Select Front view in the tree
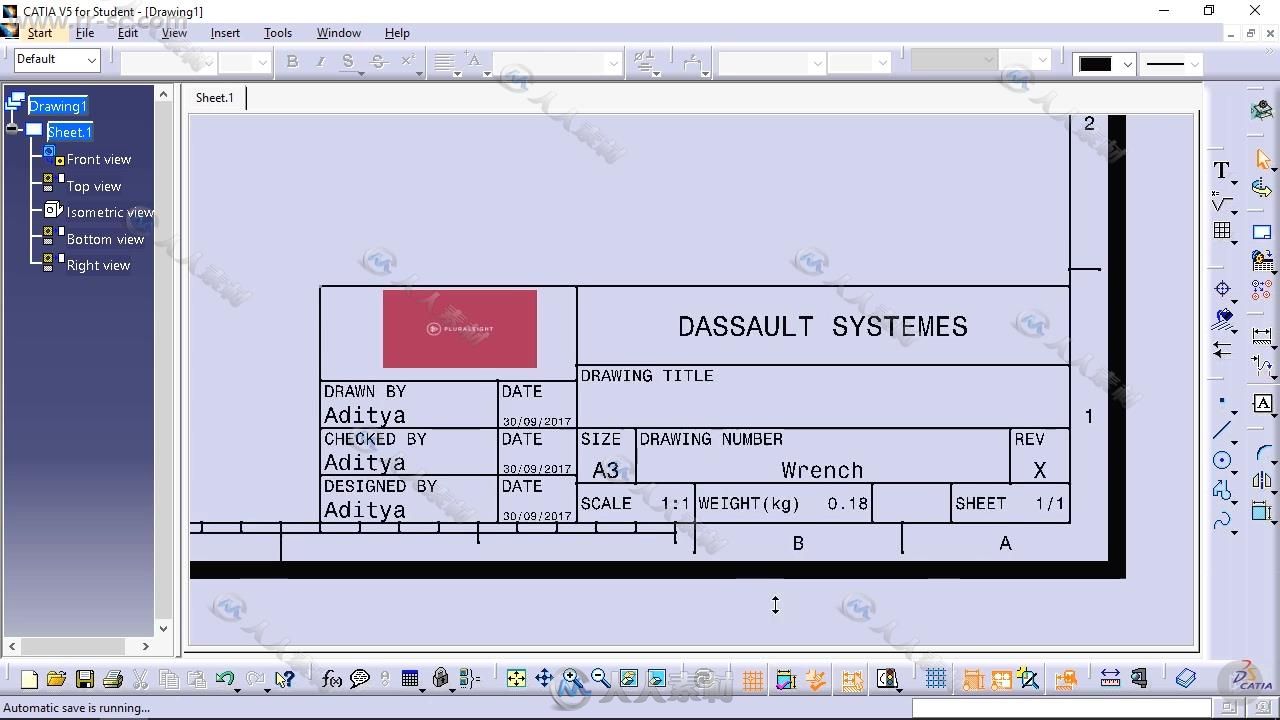 98,159
